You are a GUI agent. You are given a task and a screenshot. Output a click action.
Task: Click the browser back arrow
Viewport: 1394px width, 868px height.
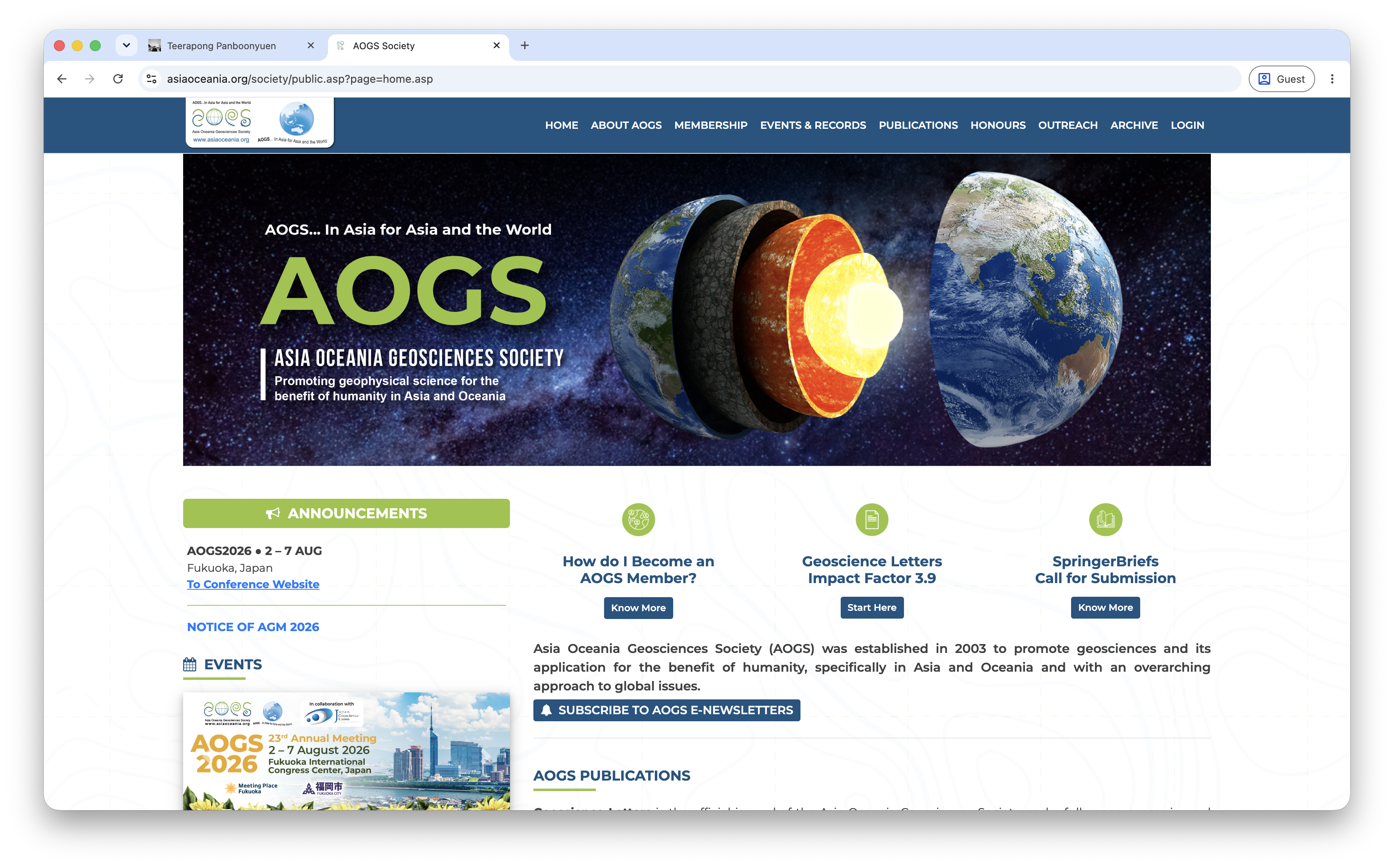click(62, 79)
